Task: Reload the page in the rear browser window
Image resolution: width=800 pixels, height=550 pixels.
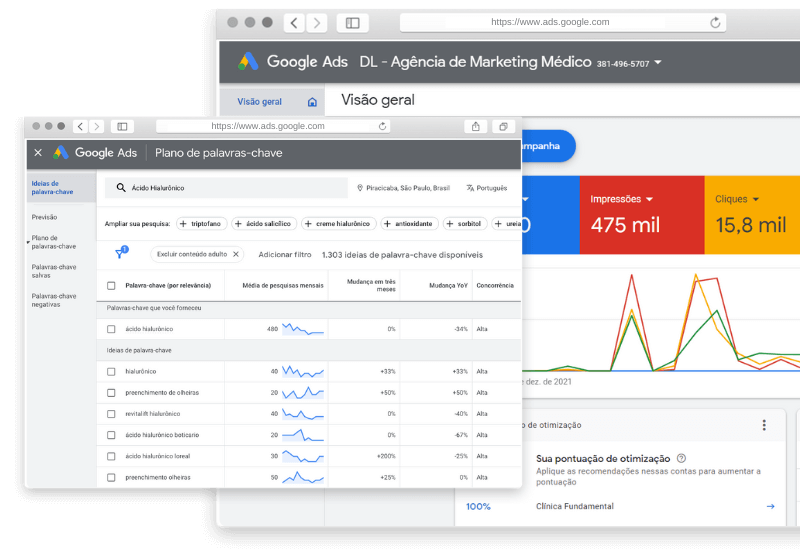Action: pos(715,22)
